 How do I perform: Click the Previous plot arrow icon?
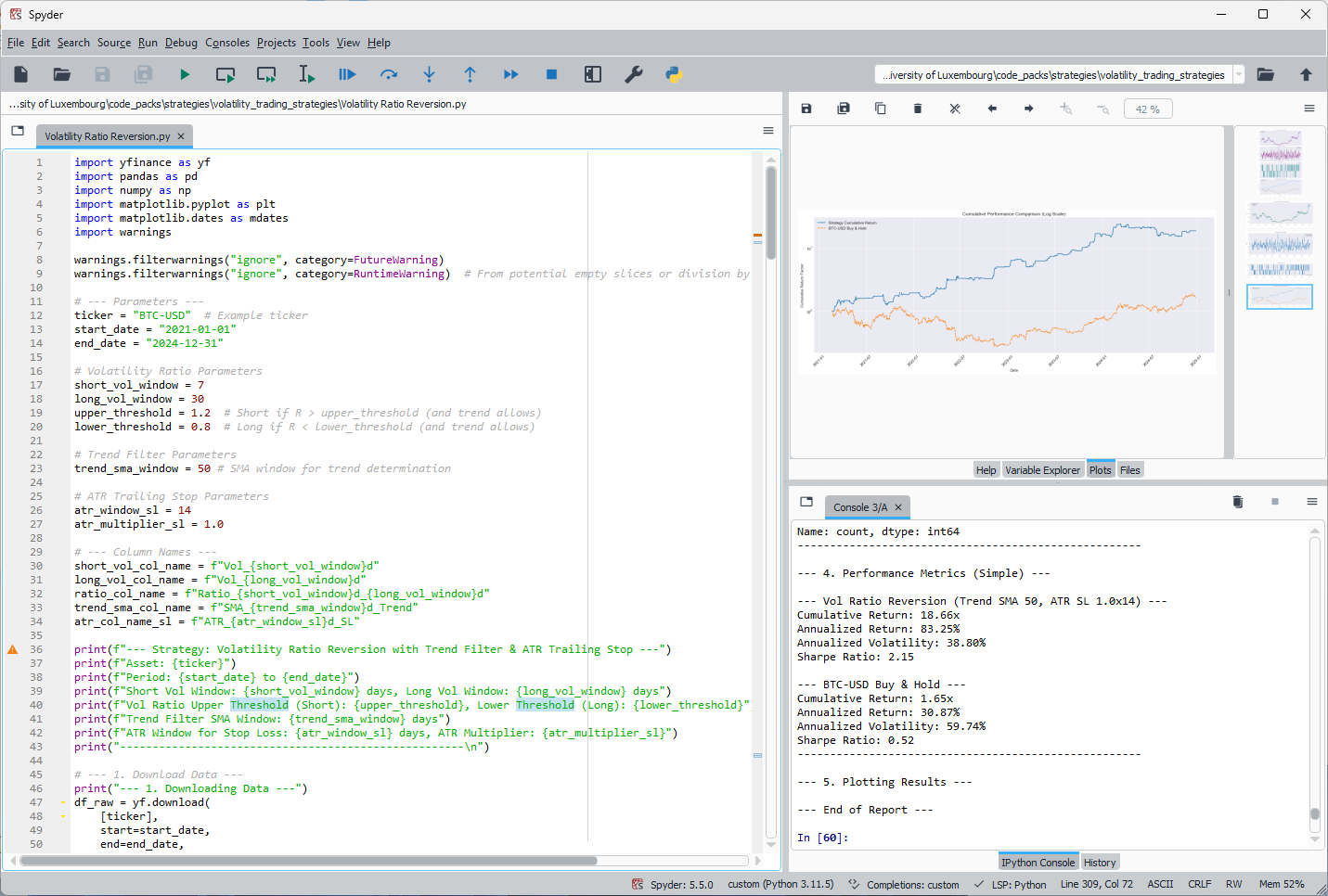tap(991, 109)
